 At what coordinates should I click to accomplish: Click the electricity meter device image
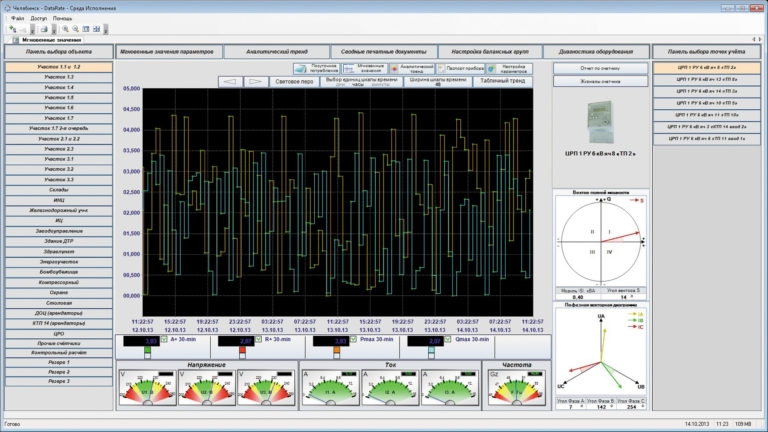pos(600,122)
